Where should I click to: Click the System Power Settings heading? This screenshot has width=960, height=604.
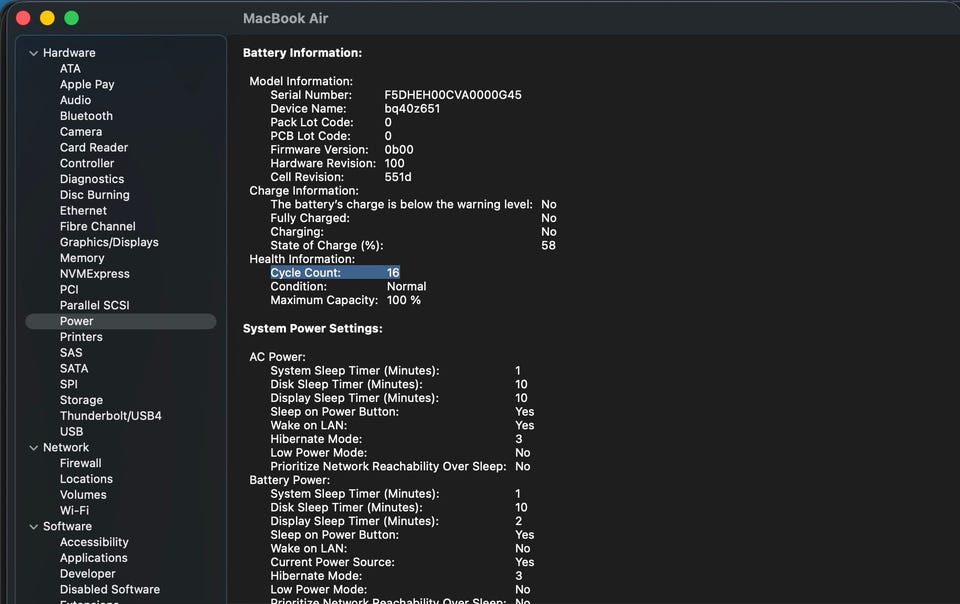(313, 329)
